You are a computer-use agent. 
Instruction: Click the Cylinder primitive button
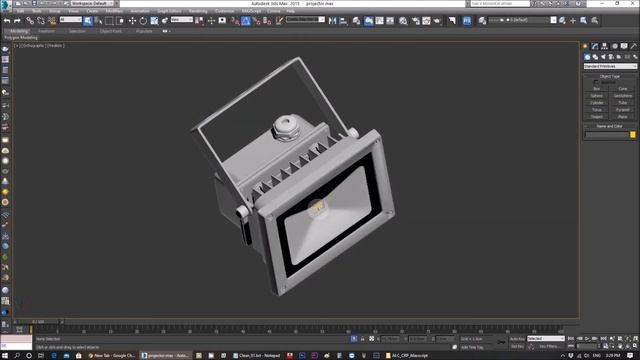[x=597, y=102]
